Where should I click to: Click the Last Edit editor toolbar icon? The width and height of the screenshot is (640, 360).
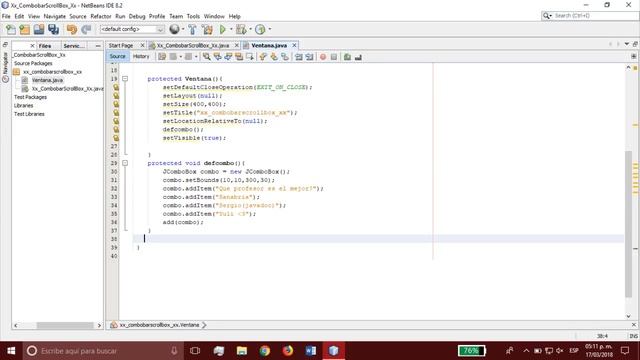162,57
